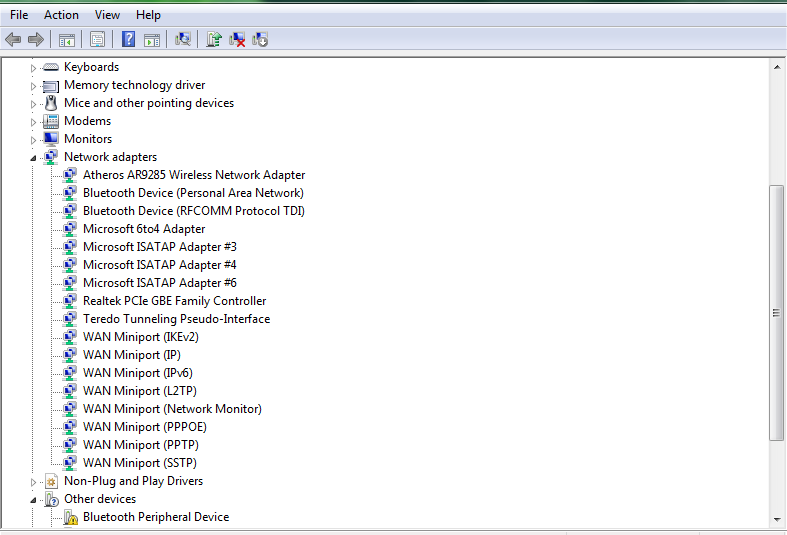Select the Modems category icon
787x535 pixels.
[x=51, y=121]
